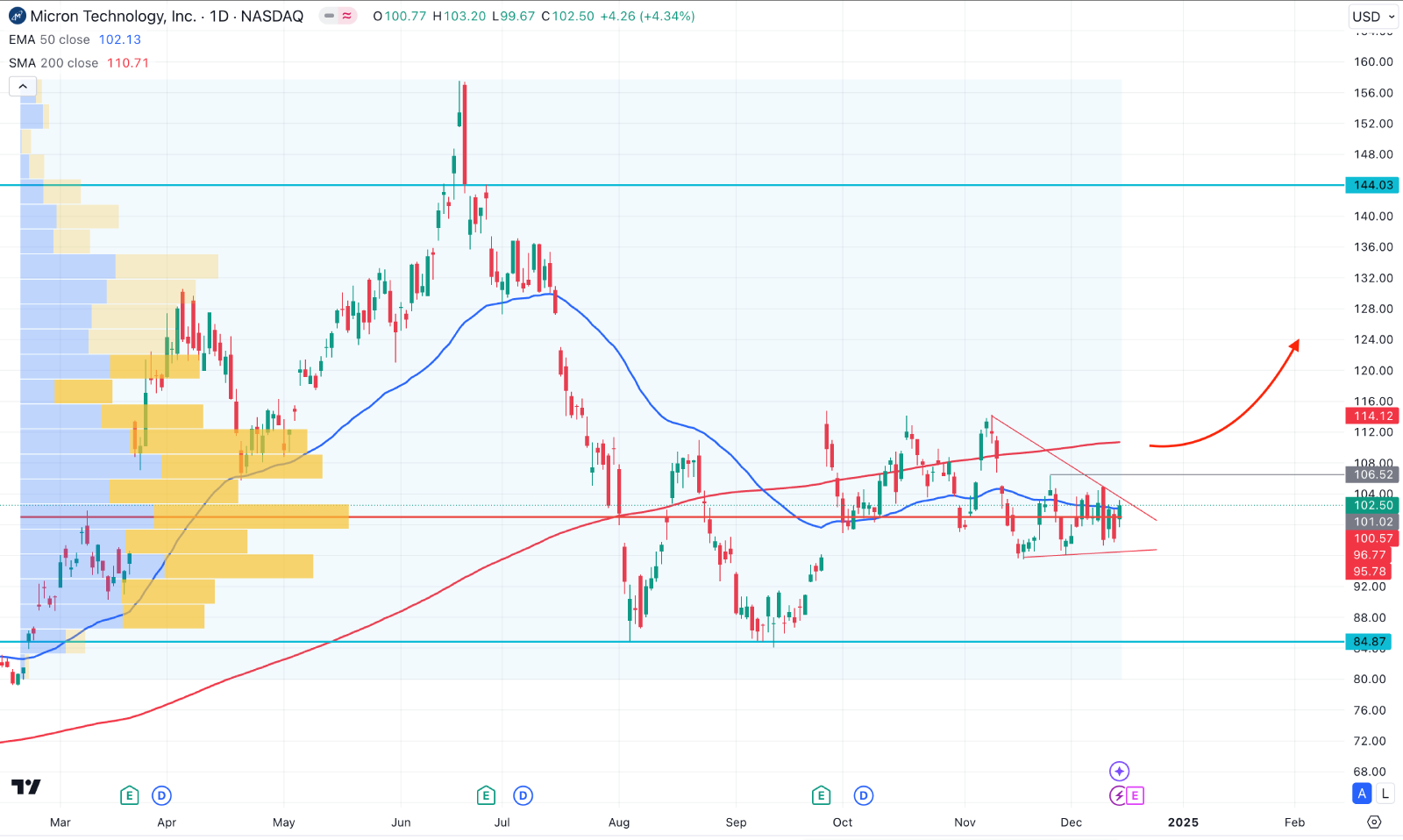1403x840 pixels.
Task: Open the dividend D marker near Jul
Action: [523, 795]
